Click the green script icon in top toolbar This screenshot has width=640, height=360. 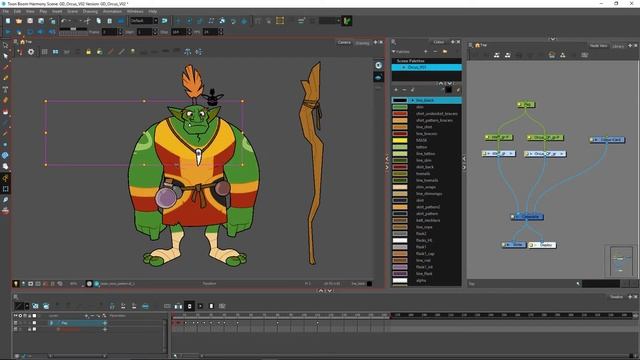pos(347,21)
